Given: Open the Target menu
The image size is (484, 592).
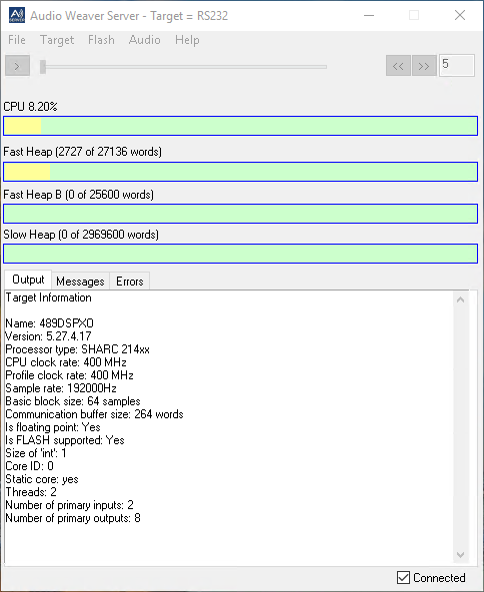Looking at the screenshot, I should pyautogui.click(x=57, y=40).
